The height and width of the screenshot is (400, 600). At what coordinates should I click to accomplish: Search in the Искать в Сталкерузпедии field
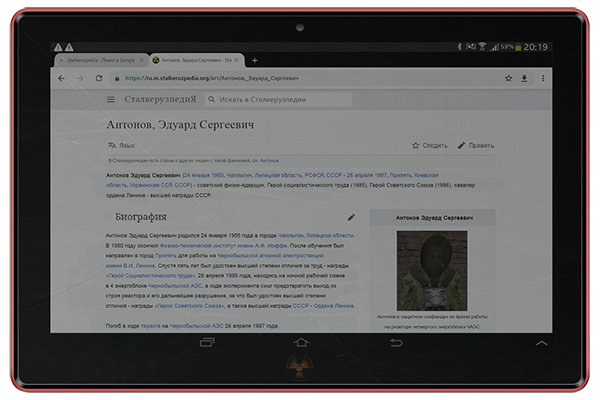(x=280, y=100)
